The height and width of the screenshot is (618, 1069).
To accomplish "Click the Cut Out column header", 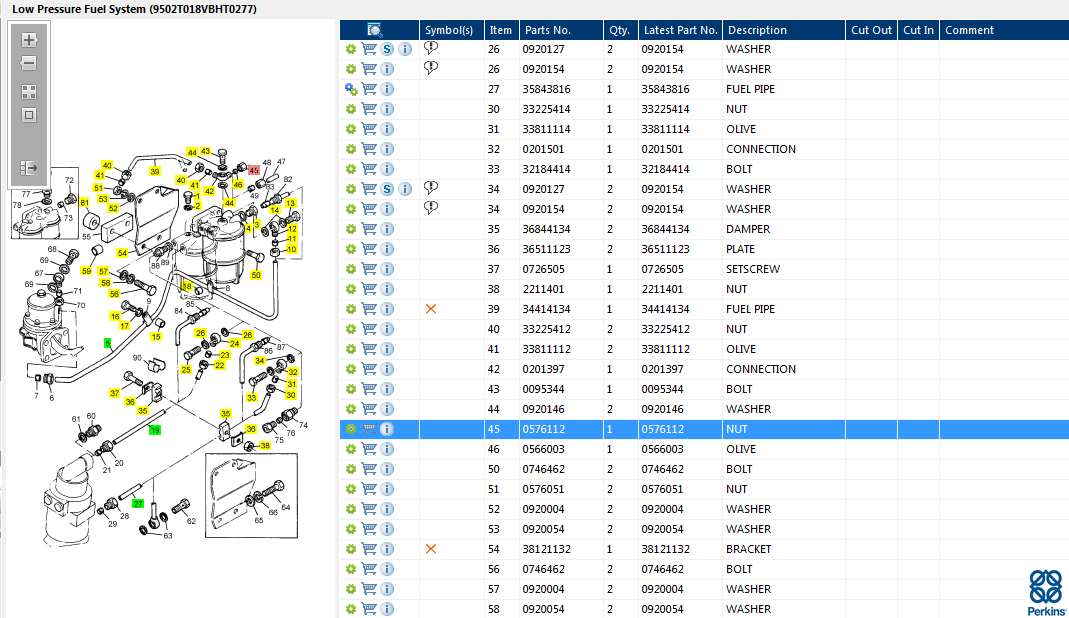I will (871, 30).
